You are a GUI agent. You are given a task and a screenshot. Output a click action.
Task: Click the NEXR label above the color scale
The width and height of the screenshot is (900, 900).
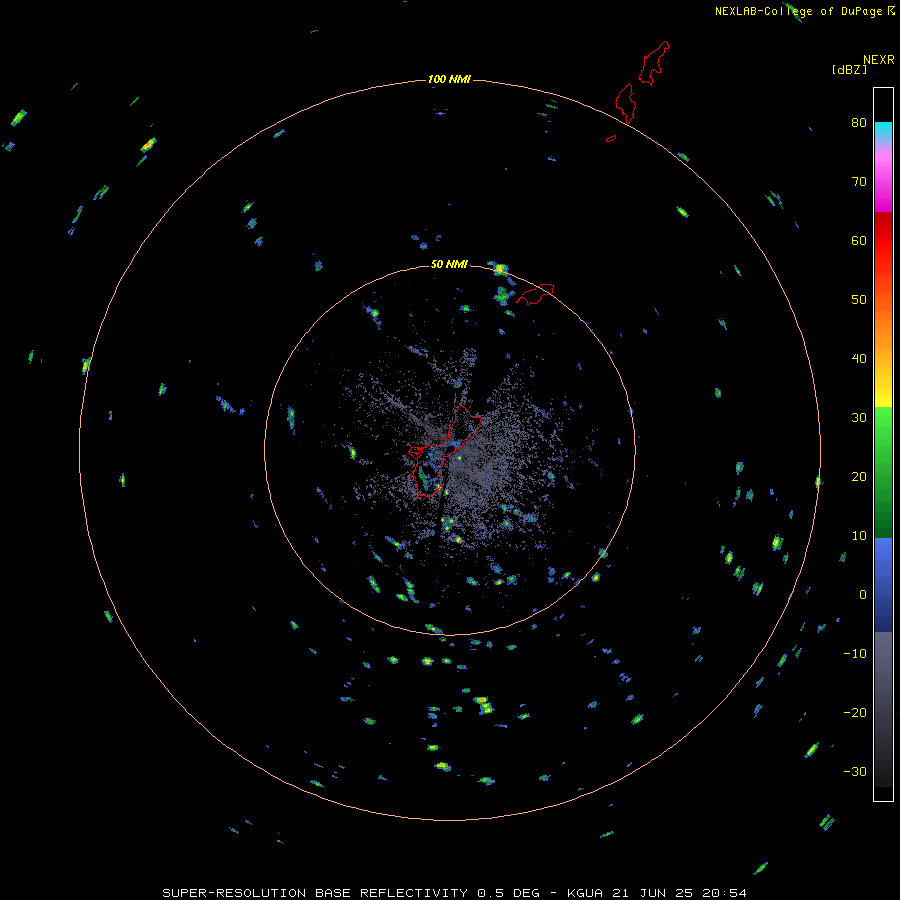tap(879, 60)
